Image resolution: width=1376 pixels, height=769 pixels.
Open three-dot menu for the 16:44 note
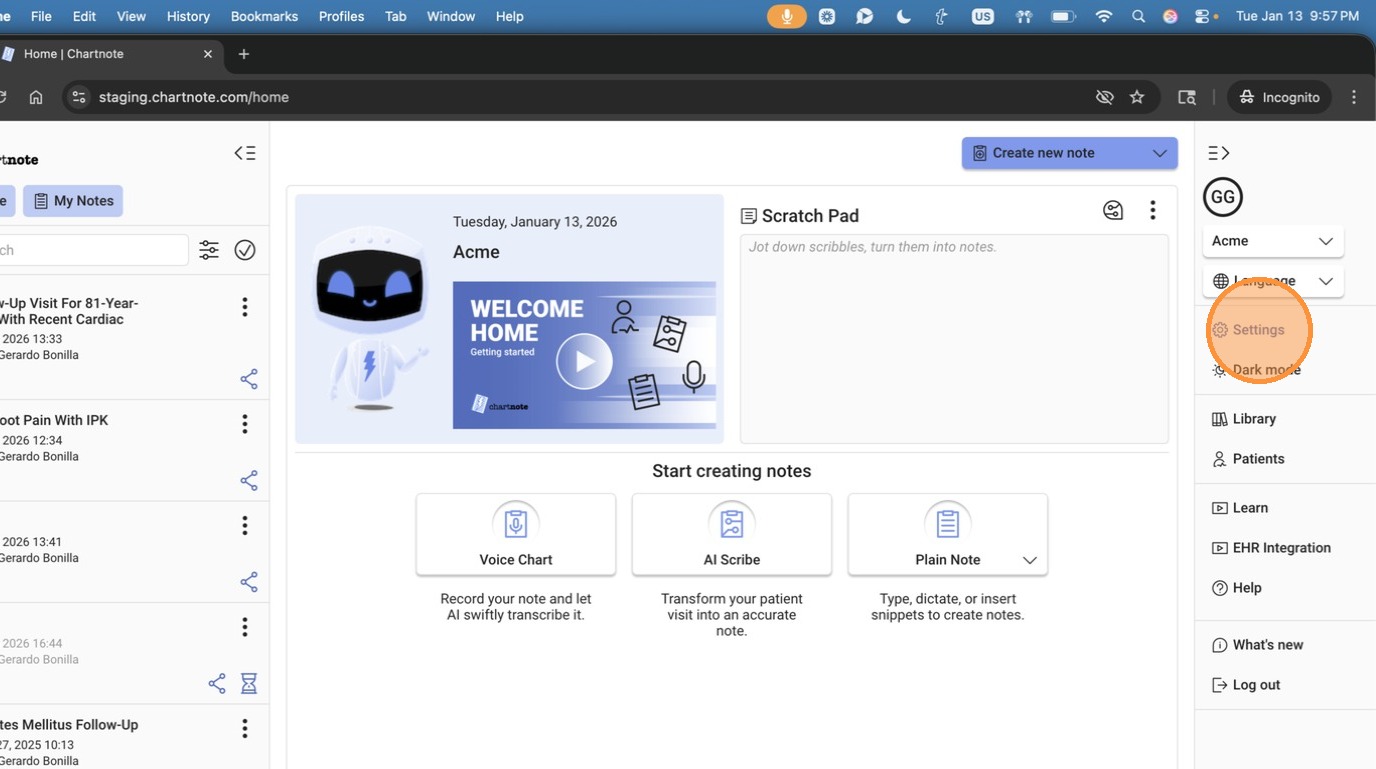click(x=245, y=627)
